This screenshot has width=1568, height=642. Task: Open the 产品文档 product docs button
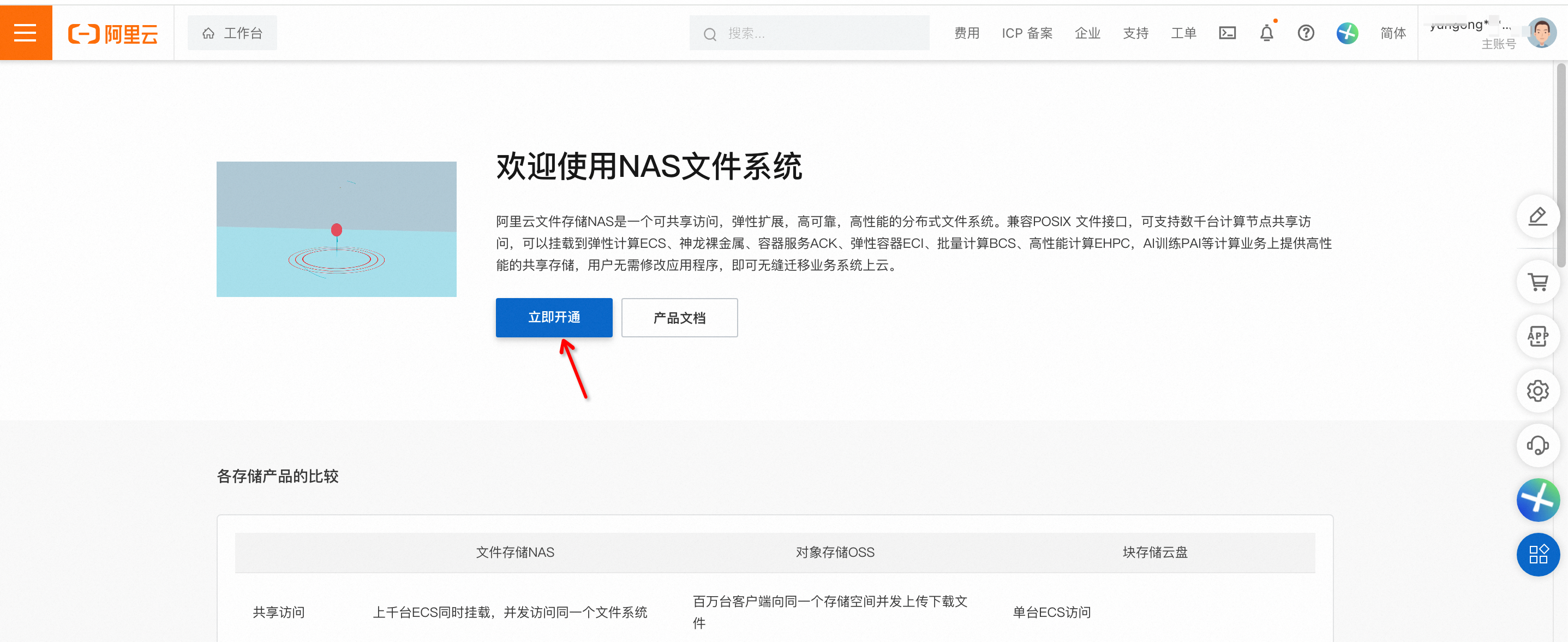click(x=679, y=317)
